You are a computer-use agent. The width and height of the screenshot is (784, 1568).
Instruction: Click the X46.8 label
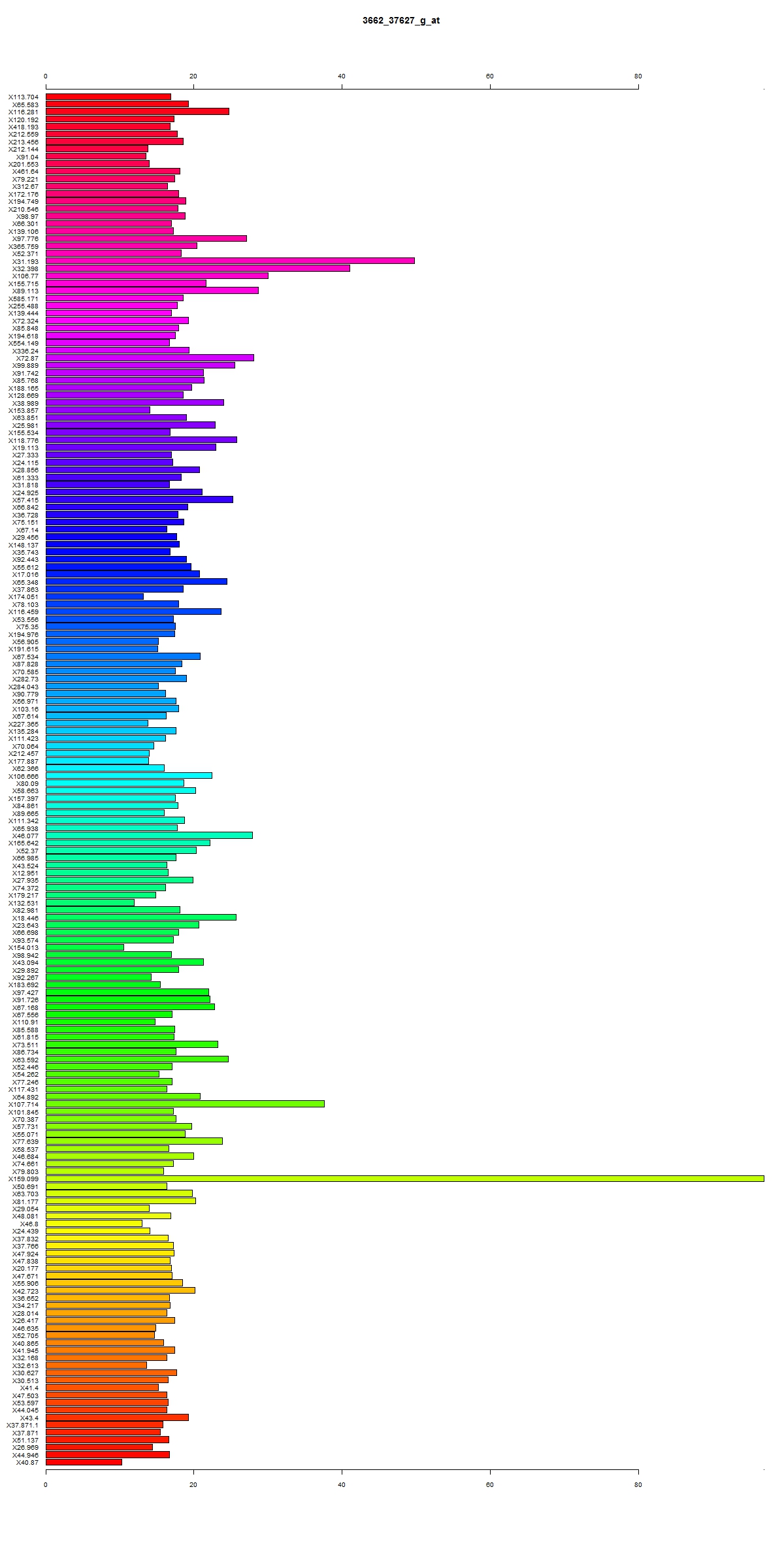coord(29,1224)
